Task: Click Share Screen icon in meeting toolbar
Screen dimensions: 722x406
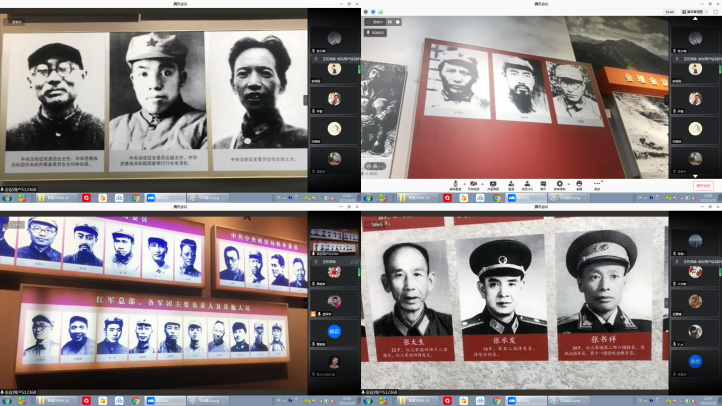Action: tap(493, 184)
